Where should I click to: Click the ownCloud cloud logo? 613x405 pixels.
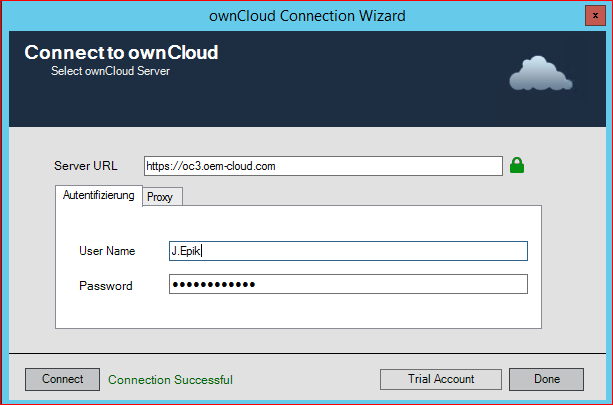(541, 73)
